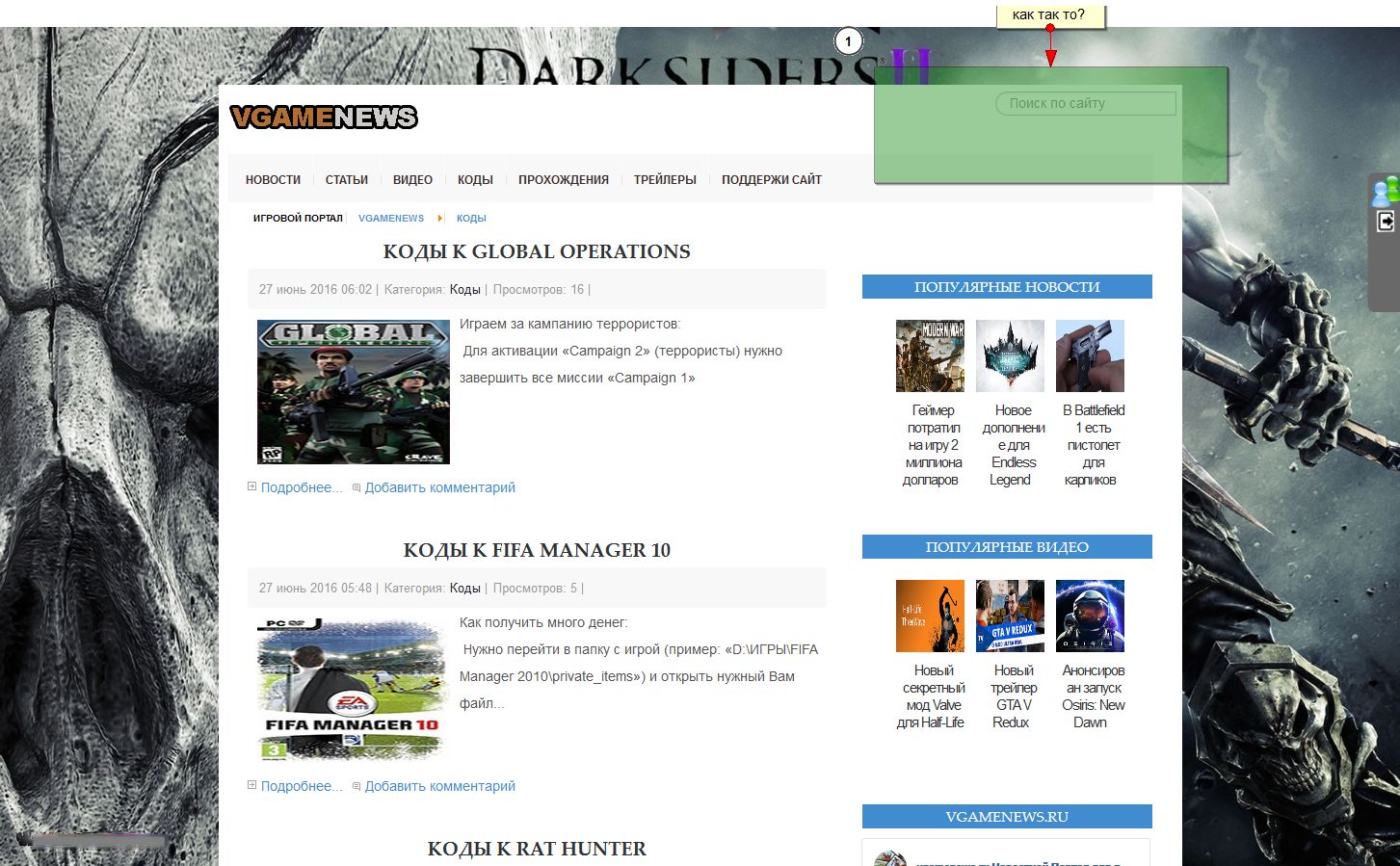The height and width of the screenshot is (866, 1400).
Task: Click the 'Просмотров: 5' view counter
Action: (x=536, y=588)
